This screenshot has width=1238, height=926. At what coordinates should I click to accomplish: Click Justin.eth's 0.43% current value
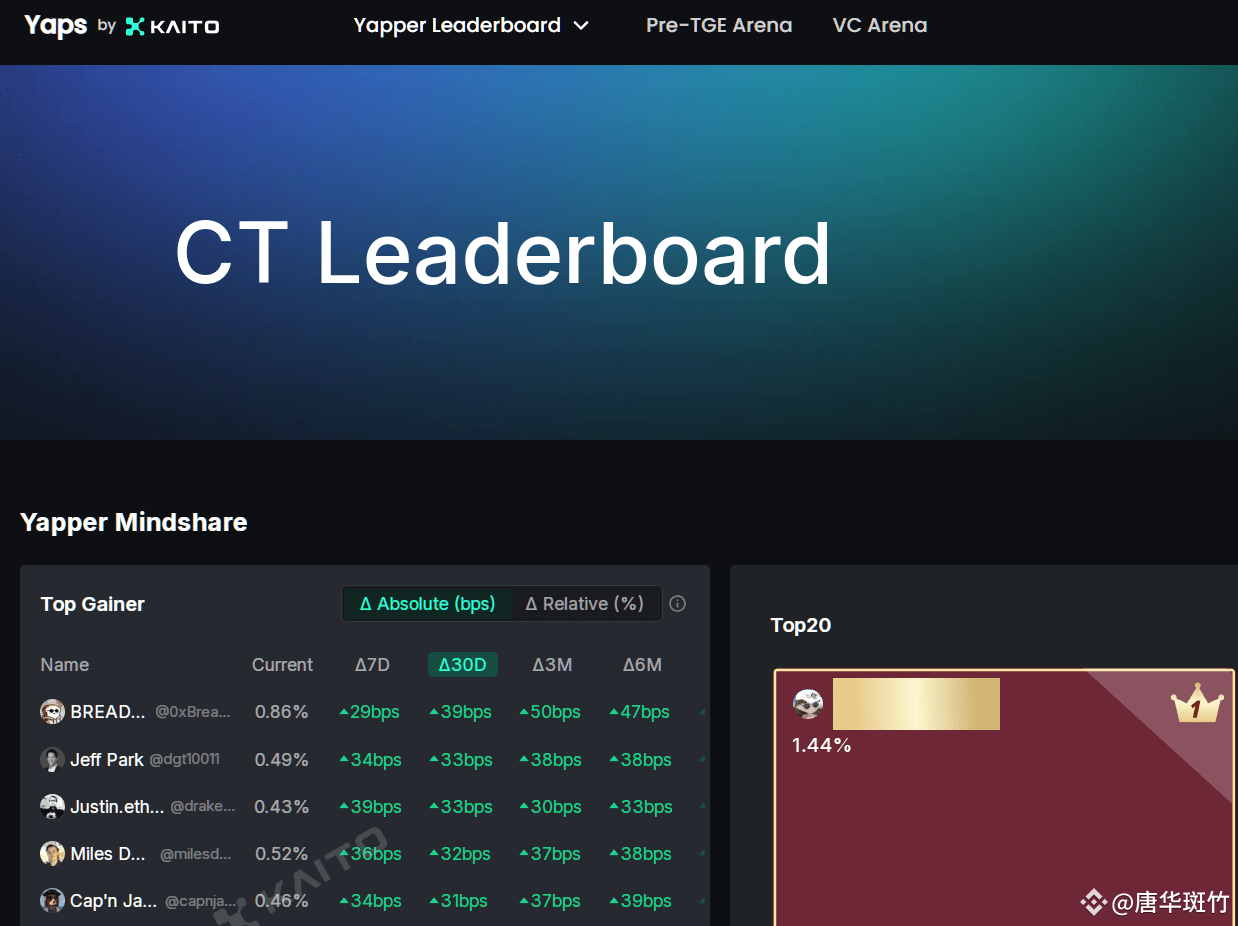point(282,806)
